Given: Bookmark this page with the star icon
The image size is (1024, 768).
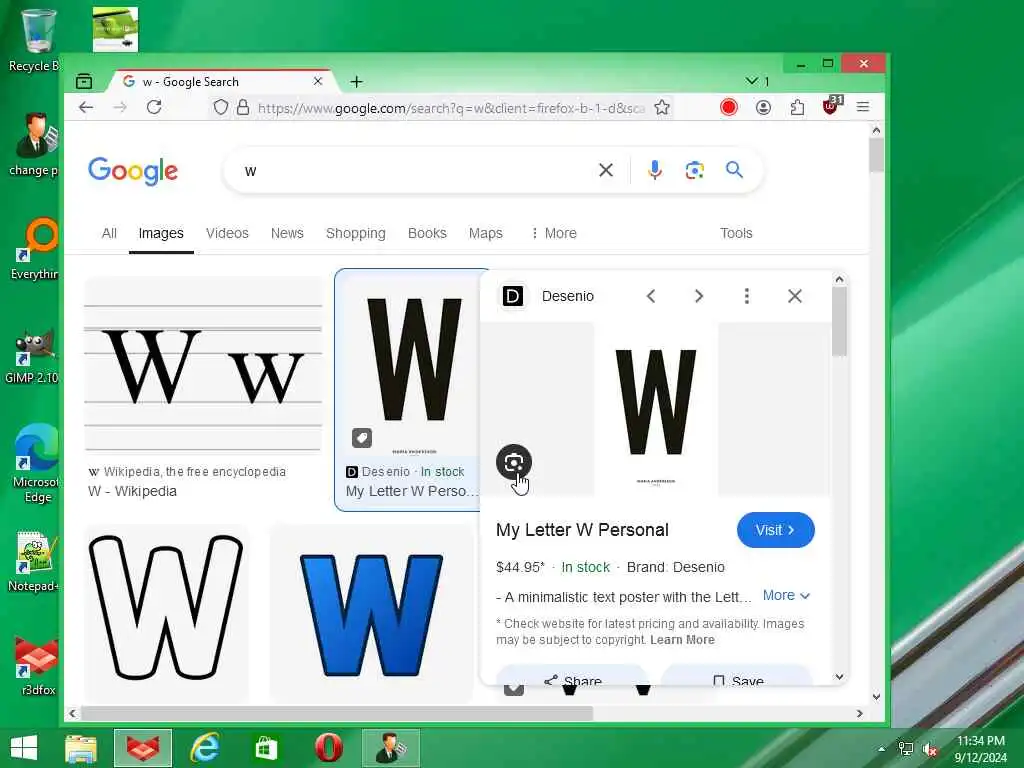Looking at the screenshot, I should click(662, 107).
